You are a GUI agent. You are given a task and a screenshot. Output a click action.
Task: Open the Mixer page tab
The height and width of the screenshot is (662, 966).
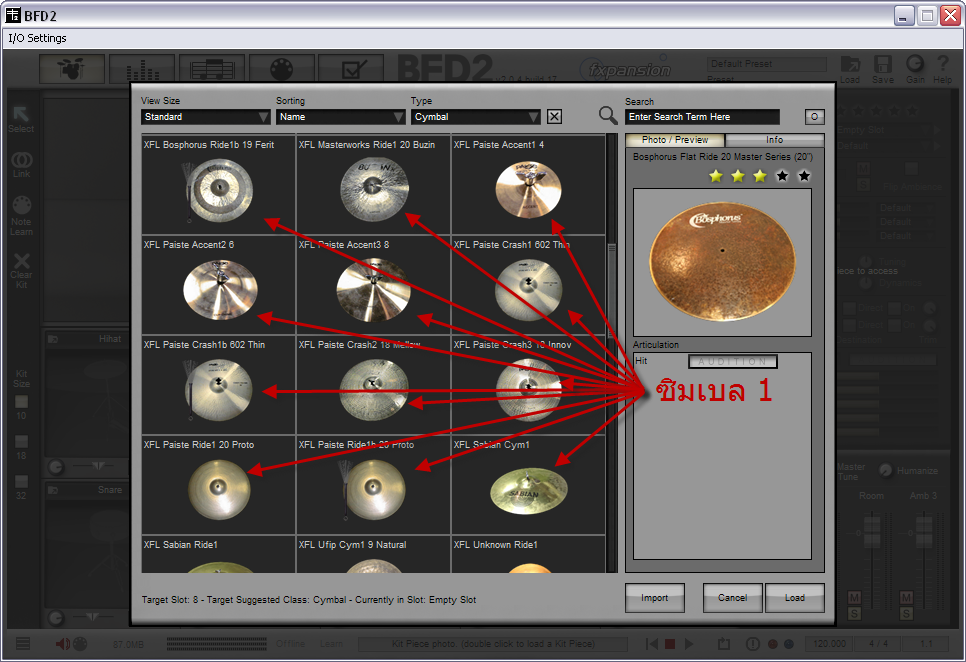142,68
